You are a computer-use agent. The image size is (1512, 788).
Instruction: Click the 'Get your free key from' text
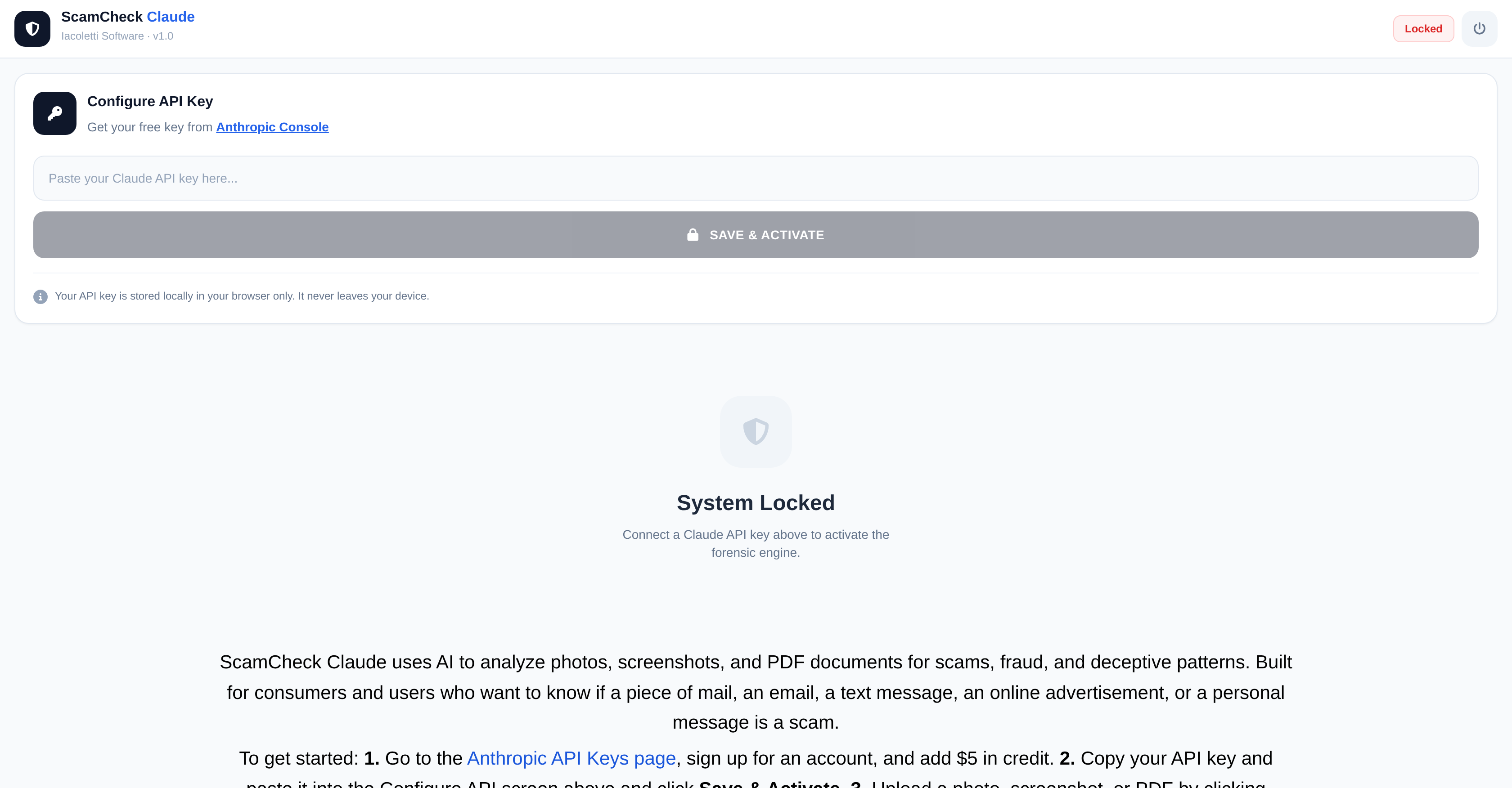pyautogui.click(x=150, y=127)
